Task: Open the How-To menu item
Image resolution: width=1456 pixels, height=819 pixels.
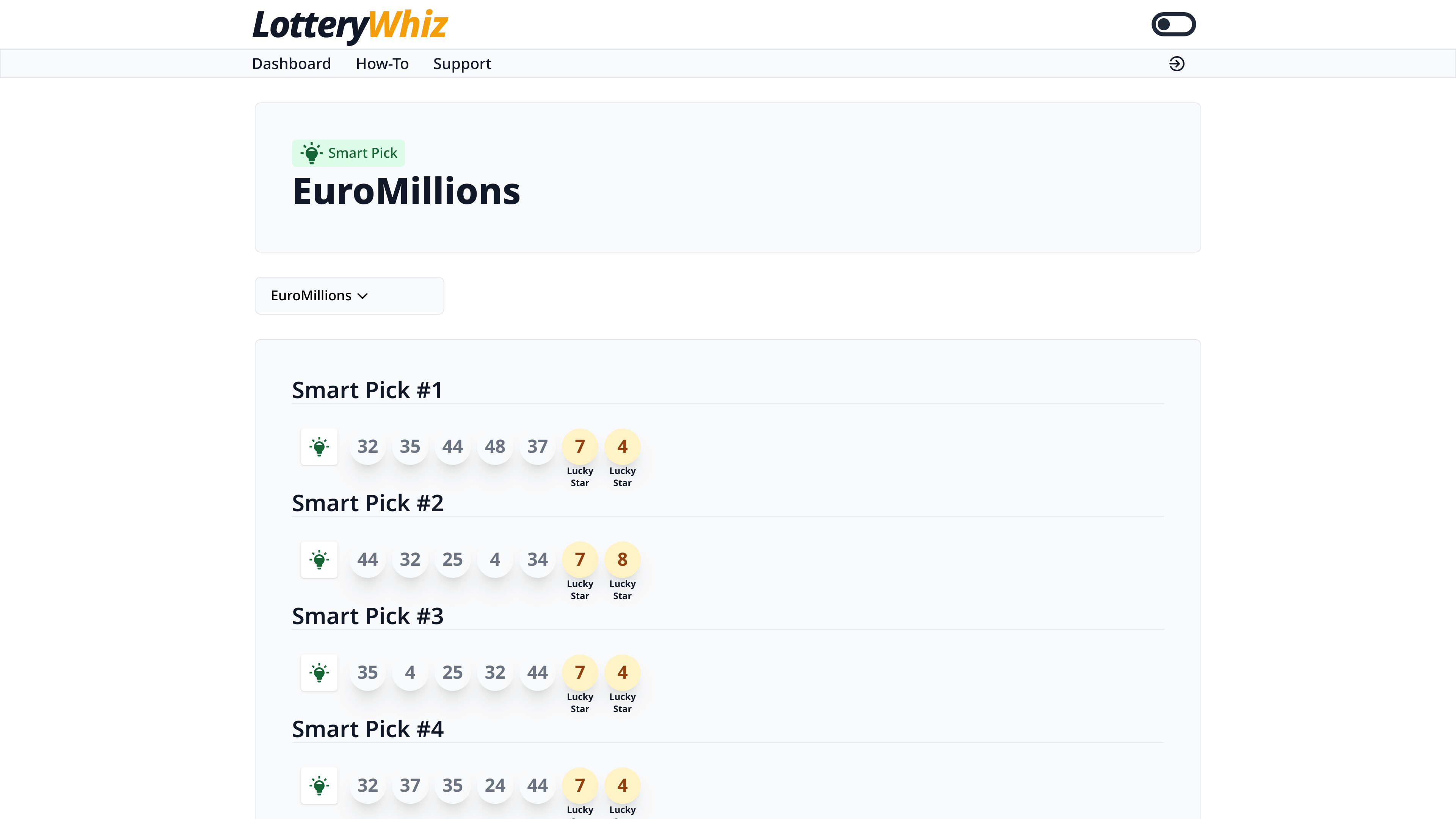Action: click(x=382, y=64)
